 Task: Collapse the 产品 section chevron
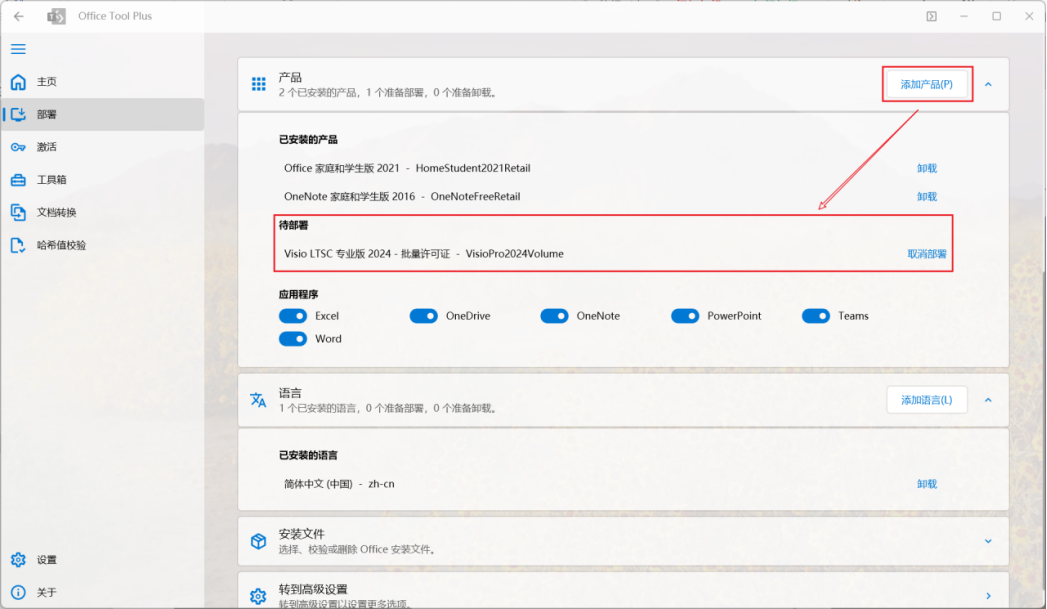point(988,84)
